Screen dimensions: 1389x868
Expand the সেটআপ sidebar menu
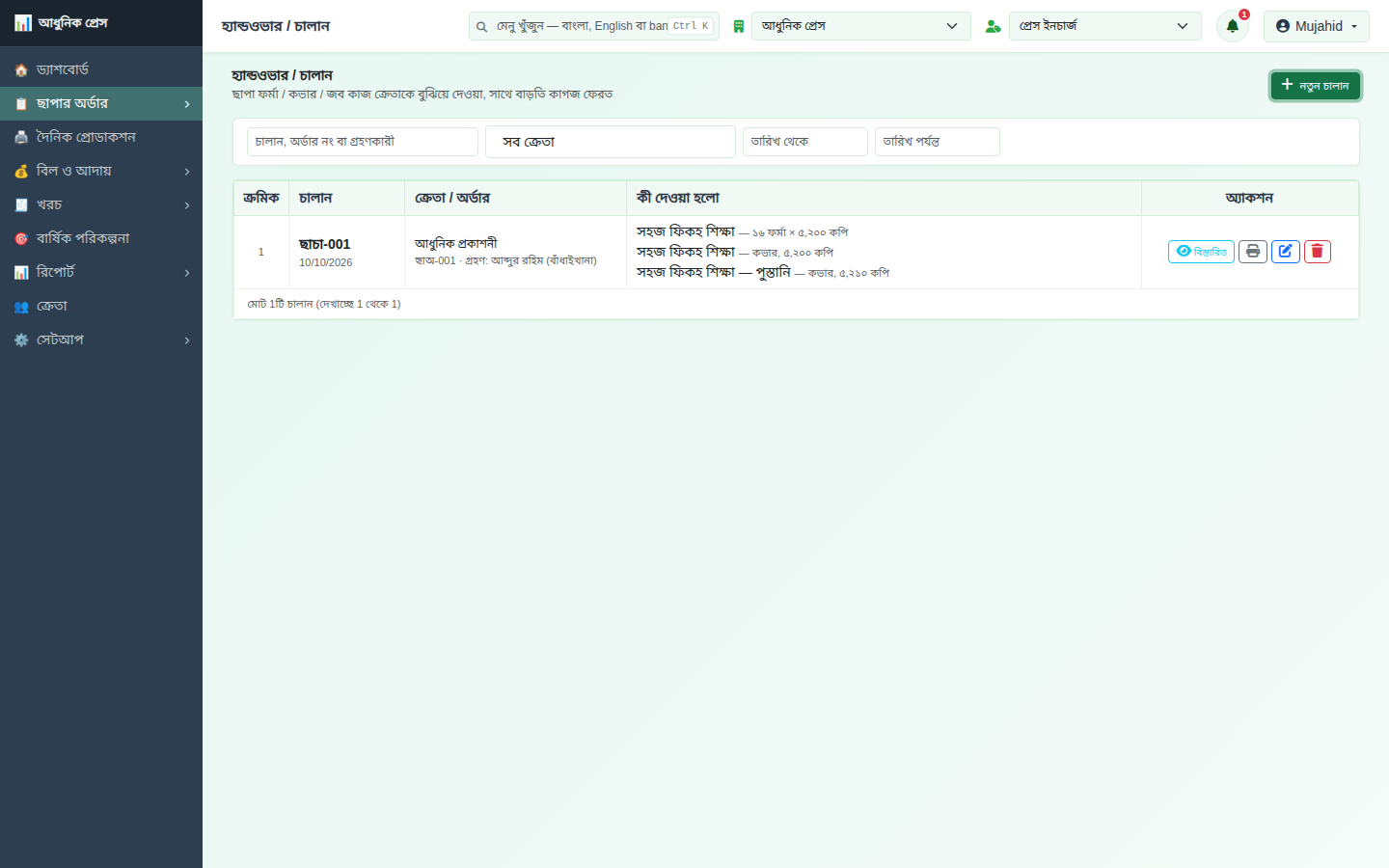click(x=101, y=339)
